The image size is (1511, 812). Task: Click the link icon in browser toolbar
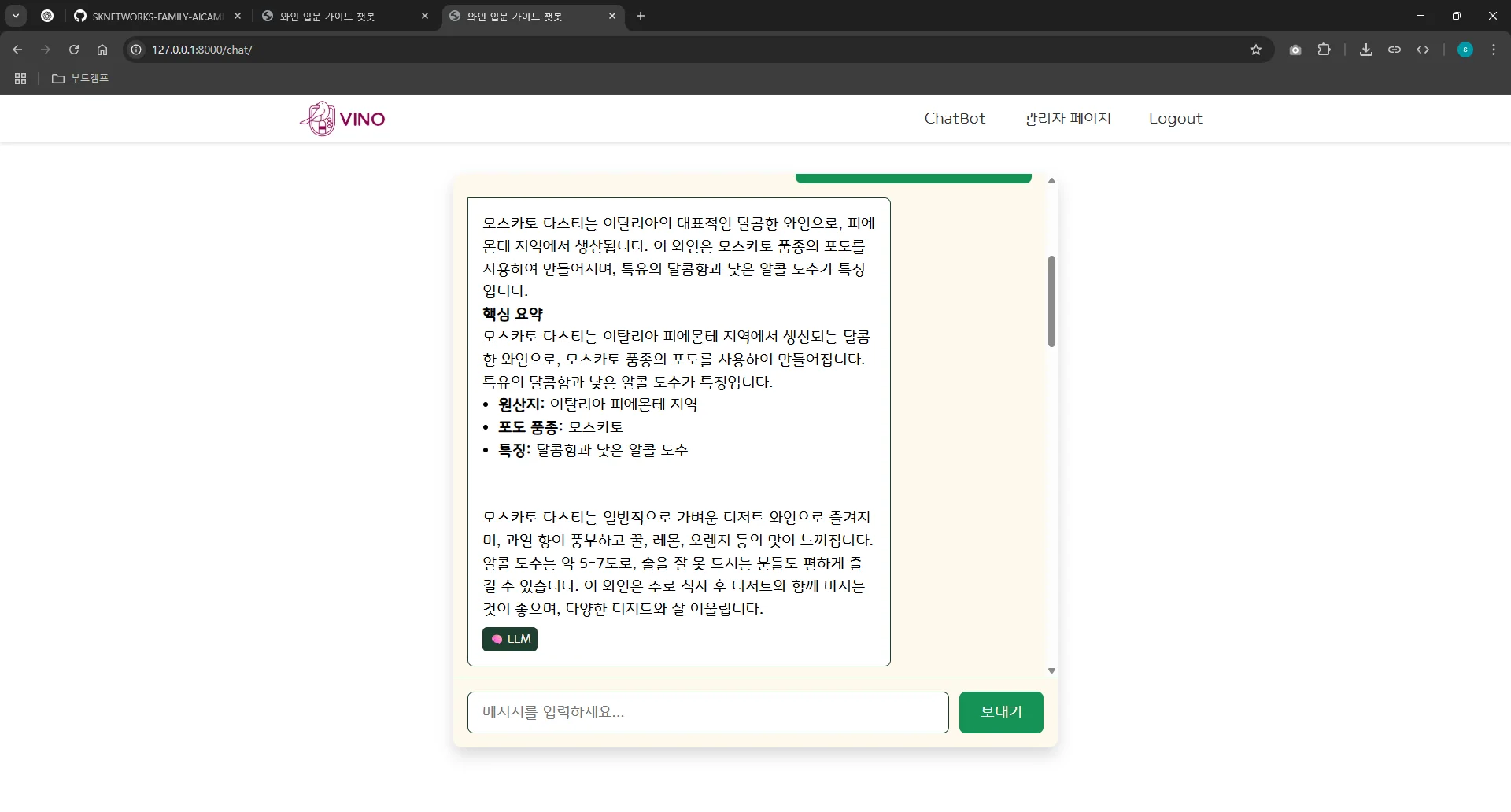[1395, 50]
